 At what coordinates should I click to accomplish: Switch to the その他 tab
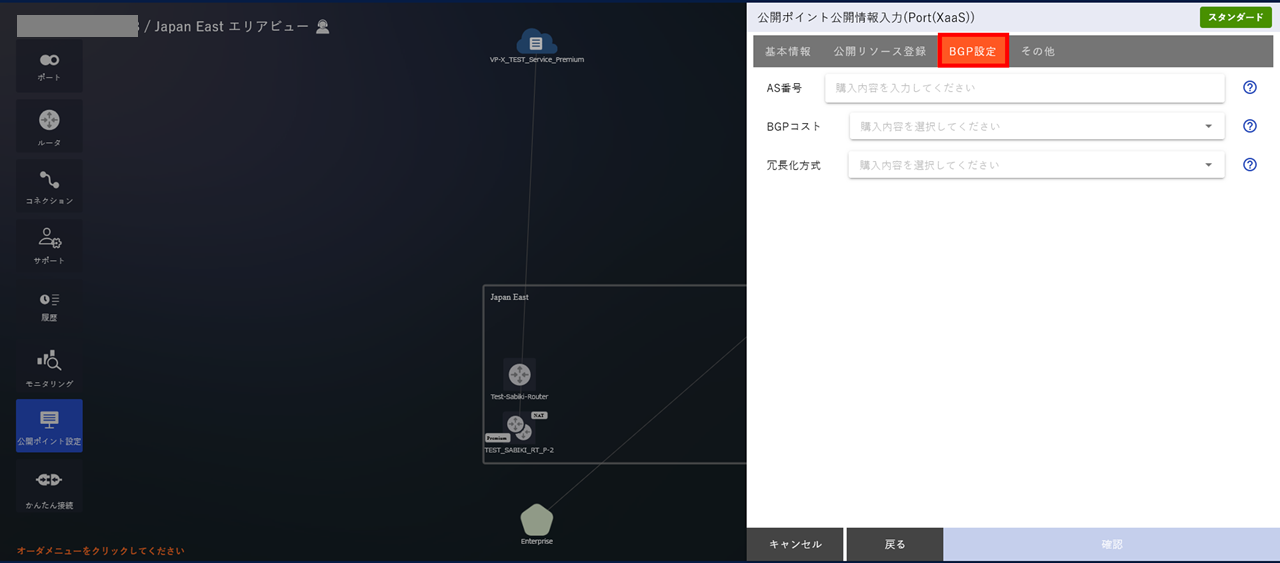pyautogui.click(x=1037, y=51)
